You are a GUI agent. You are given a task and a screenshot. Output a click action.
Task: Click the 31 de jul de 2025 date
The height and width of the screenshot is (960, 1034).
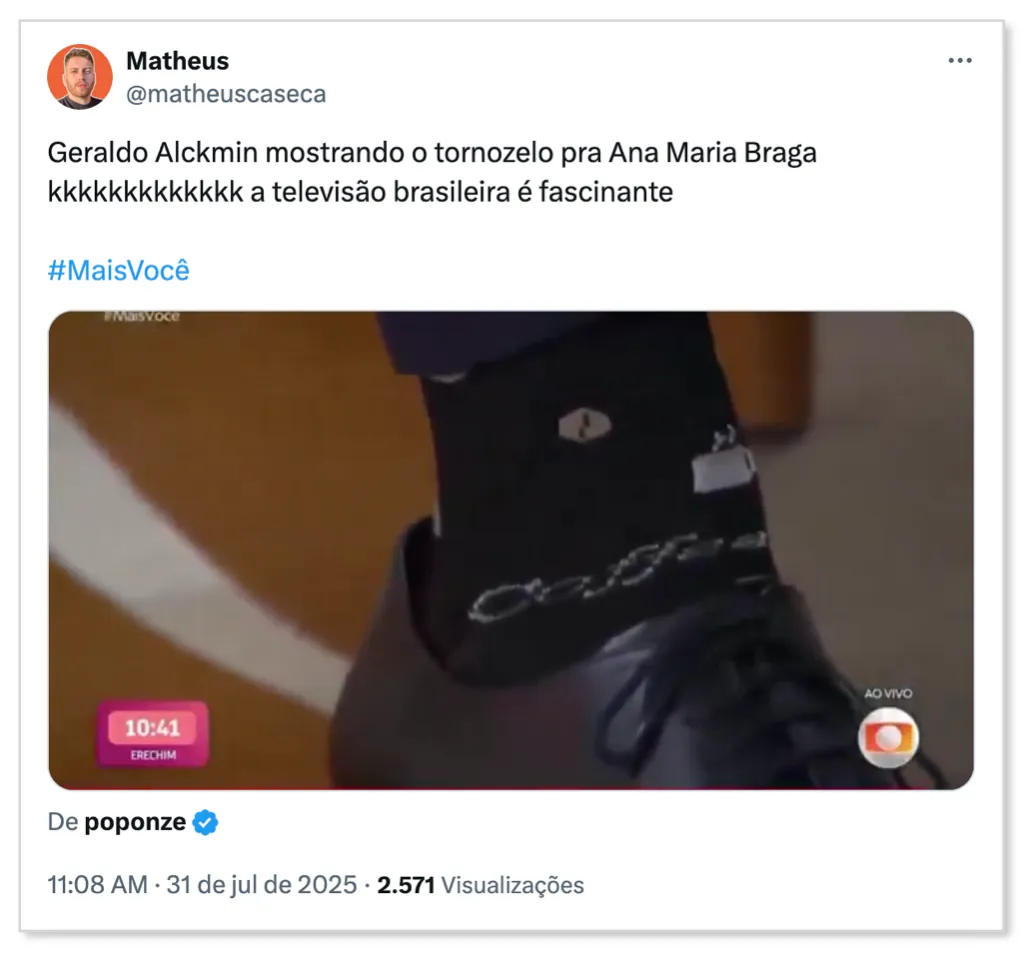262,885
